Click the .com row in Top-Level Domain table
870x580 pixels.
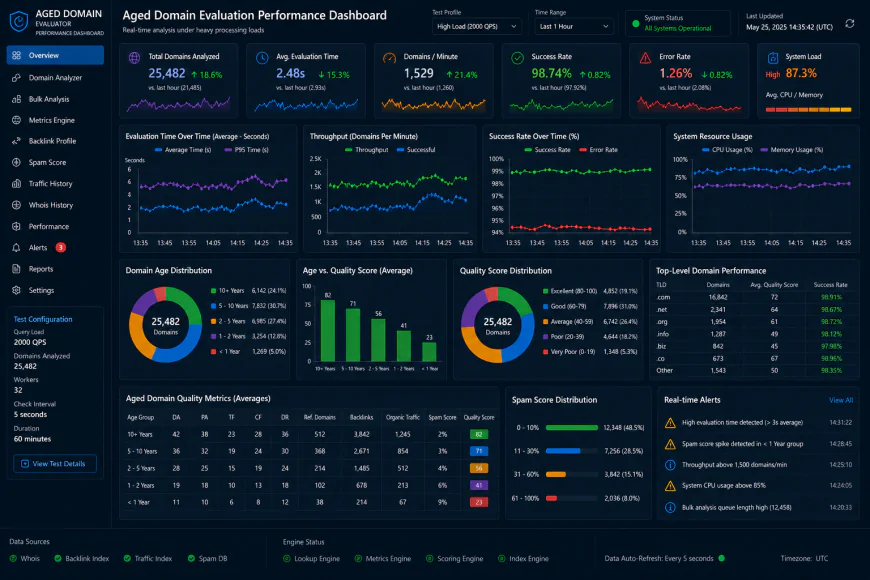pyautogui.click(x=753, y=297)
